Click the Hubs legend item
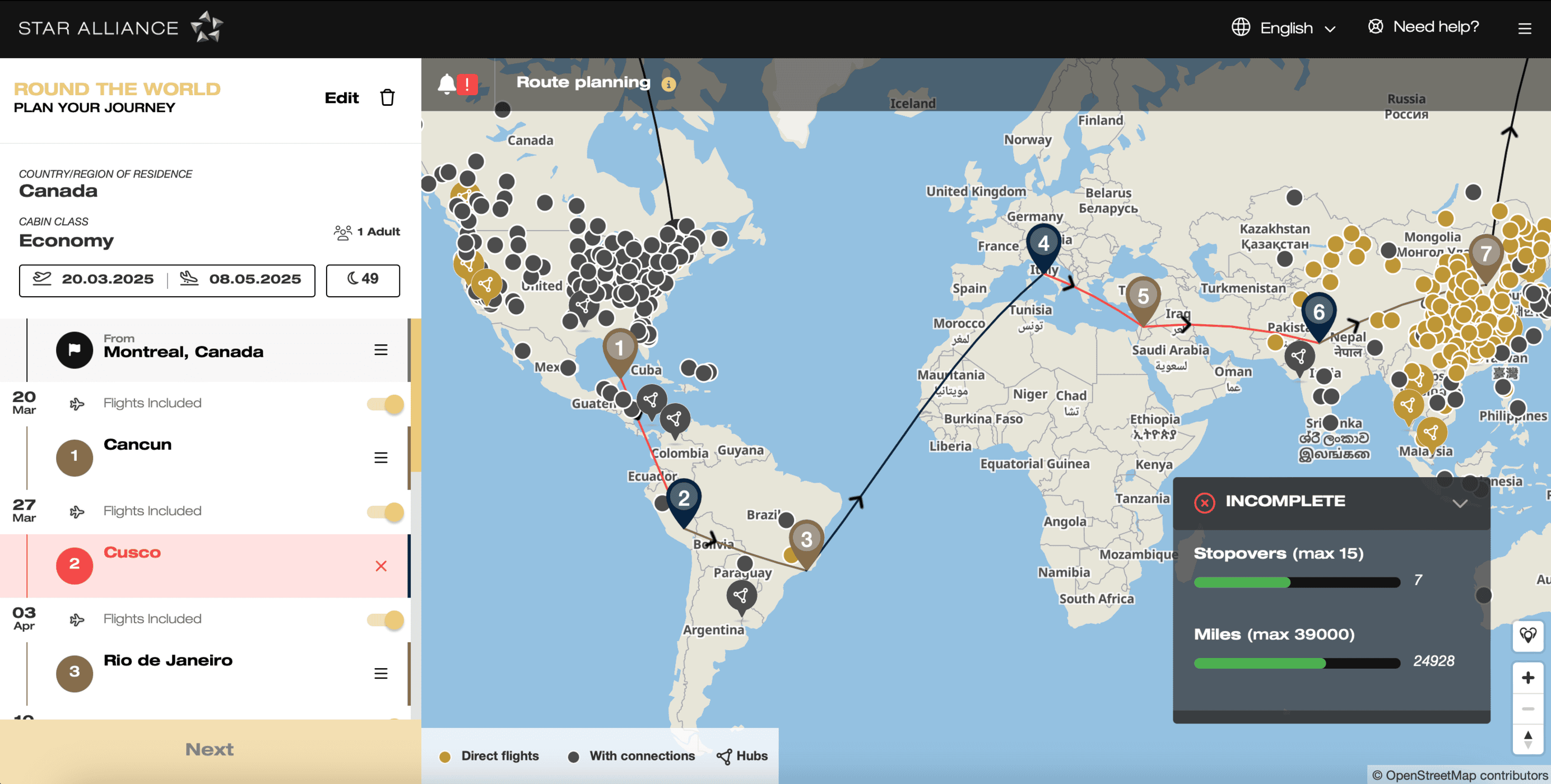 pos(742,757)
